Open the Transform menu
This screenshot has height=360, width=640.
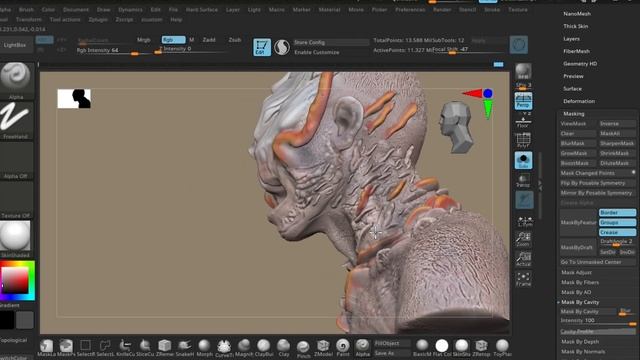pos(29,19)
